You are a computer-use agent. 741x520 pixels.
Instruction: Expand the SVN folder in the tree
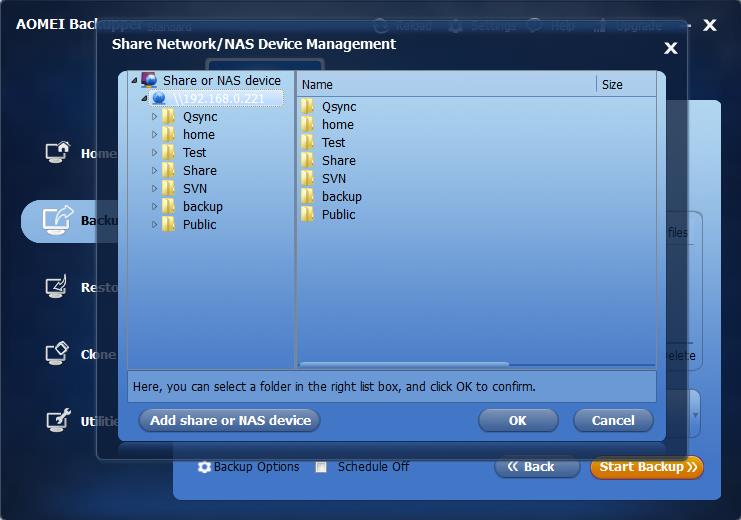click(x=154, y=189)
